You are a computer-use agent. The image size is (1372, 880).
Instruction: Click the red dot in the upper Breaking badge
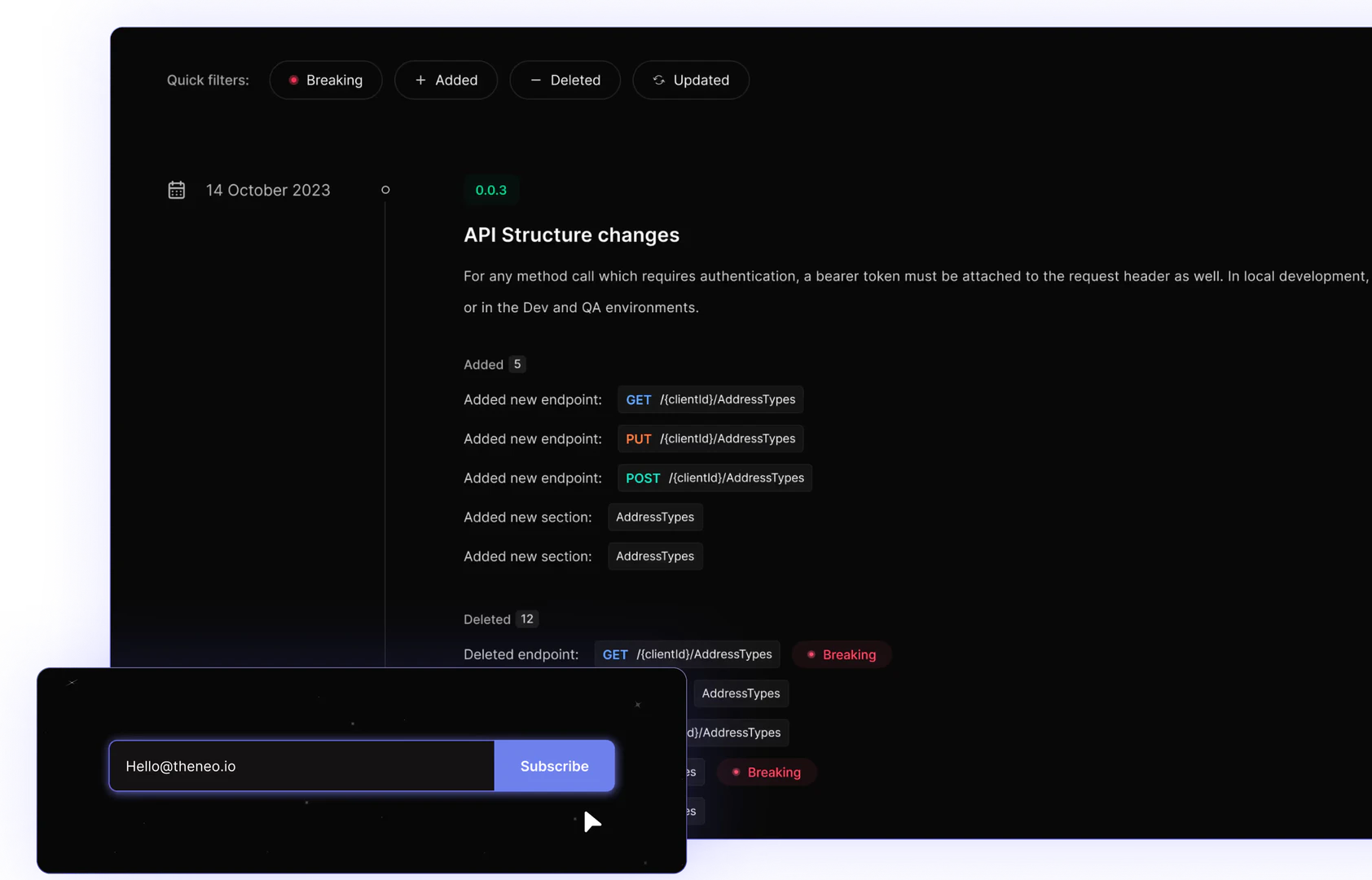(811, 654)
